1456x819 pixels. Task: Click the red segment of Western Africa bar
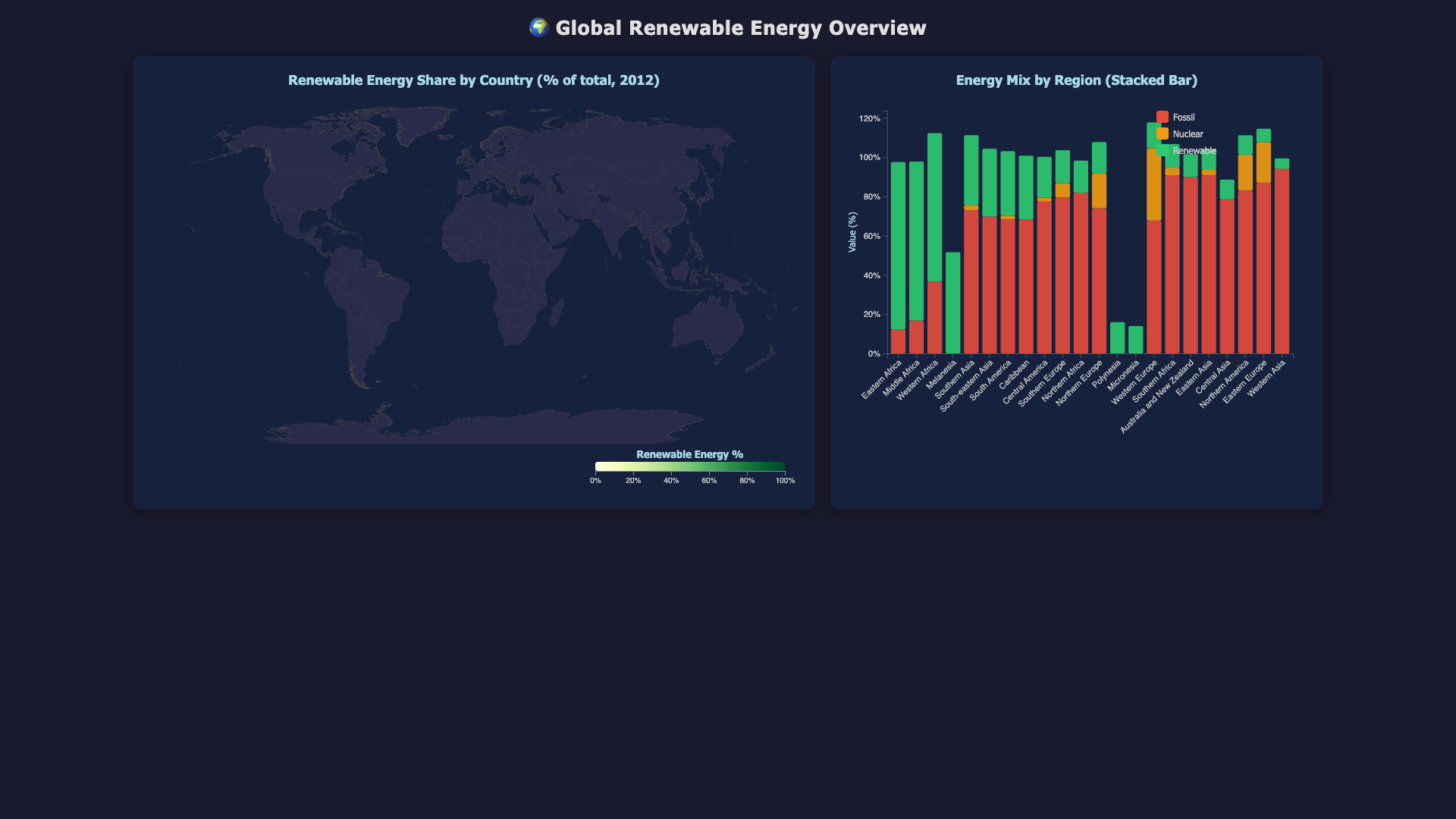(x=935, y=318)
